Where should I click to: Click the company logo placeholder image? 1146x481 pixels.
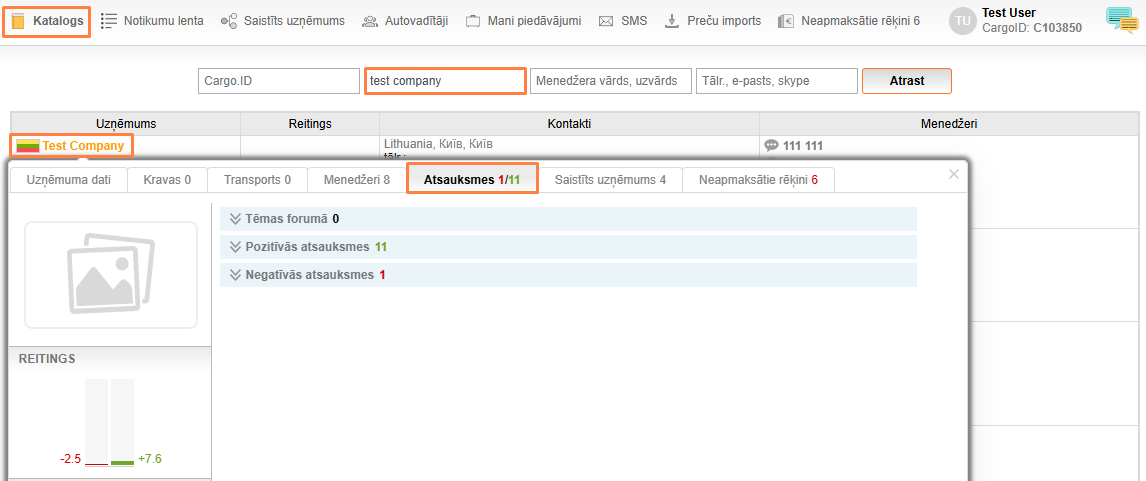111,275
